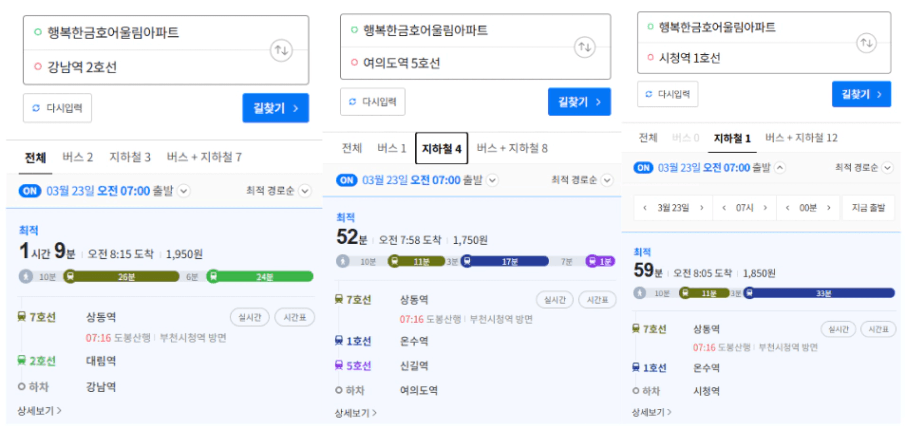This screenshot has width=906, height=429.
Task: Decrease the 07시 hour value
Action: (x=723, y=208)
